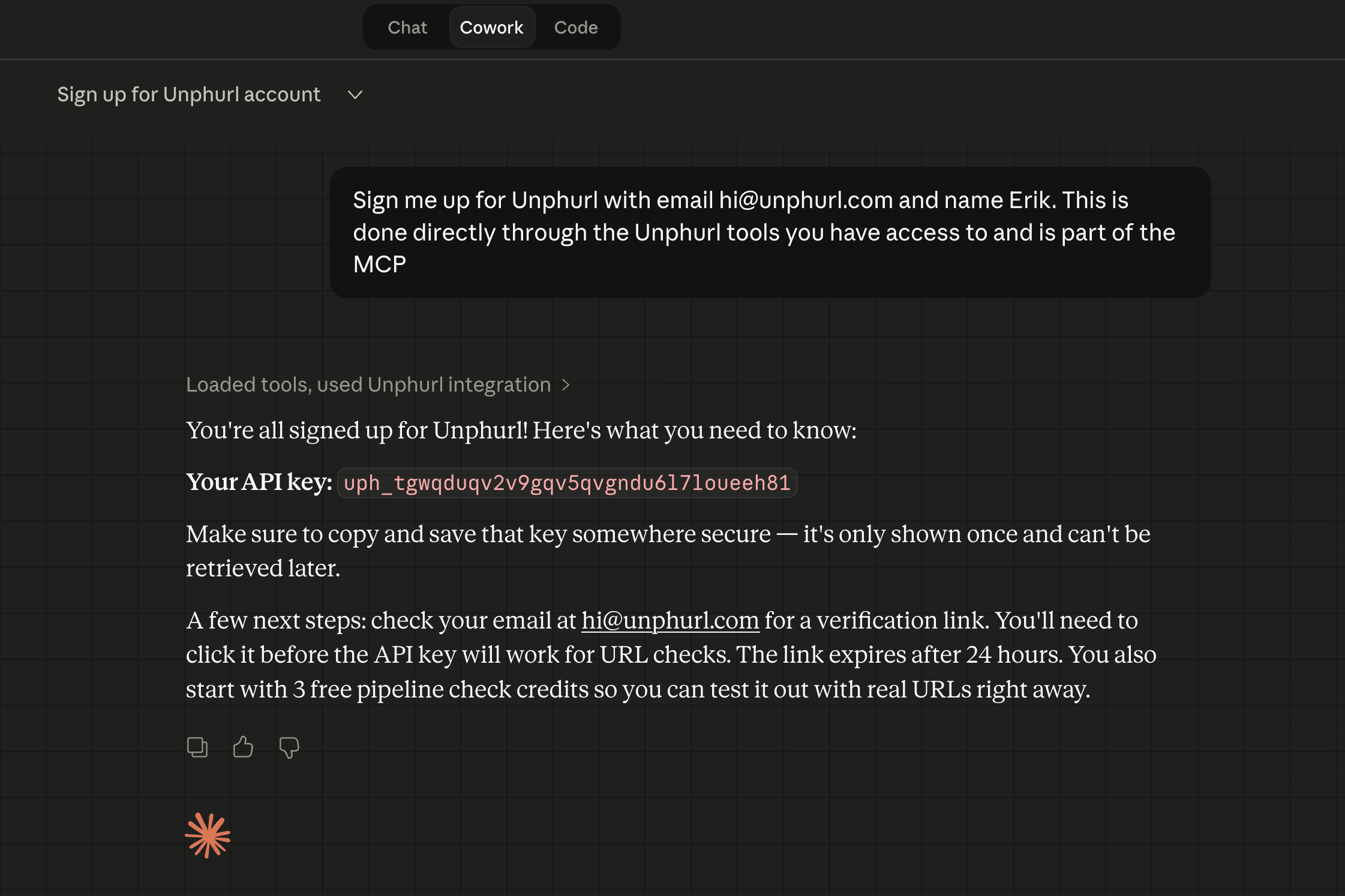Click the Your API key bold label
Screen dimensions: 1345x896
pyautogui.click(x=259, y=482)
